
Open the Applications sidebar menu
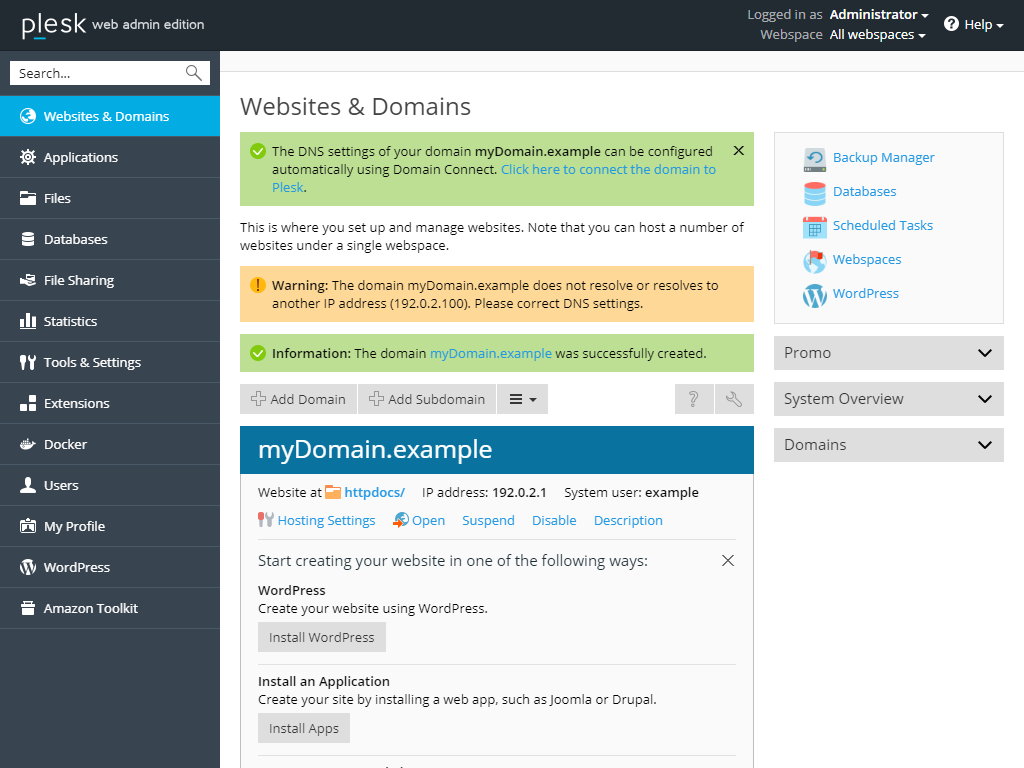[30, 157]
